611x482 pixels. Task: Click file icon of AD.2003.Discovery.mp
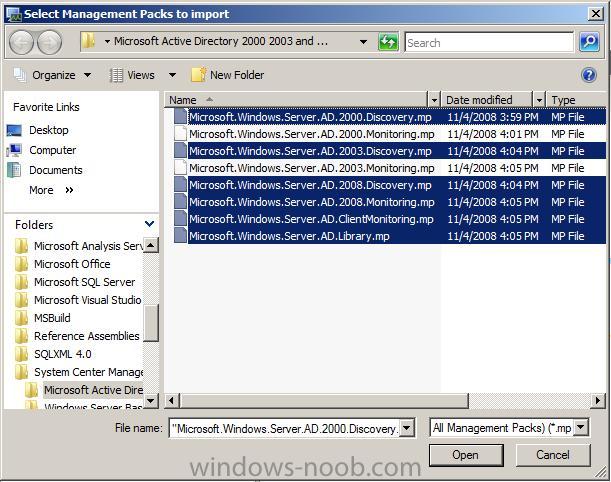click(180, 151)
